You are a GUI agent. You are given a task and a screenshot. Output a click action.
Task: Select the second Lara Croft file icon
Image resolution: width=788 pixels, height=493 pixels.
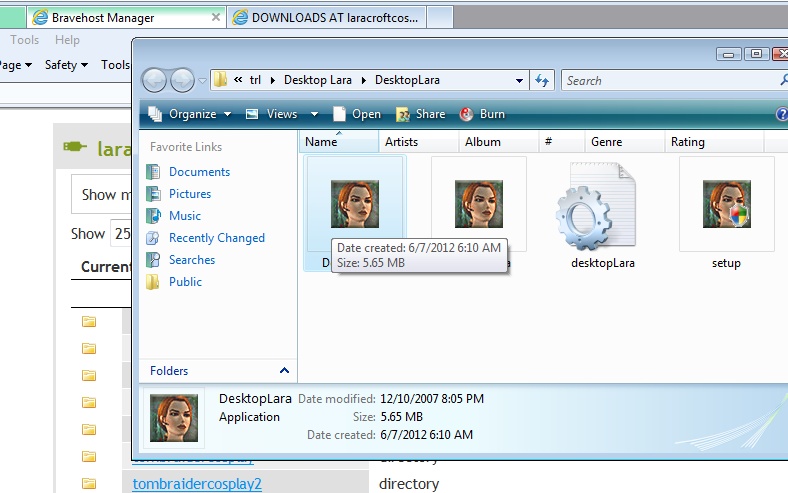click(479, 204)
